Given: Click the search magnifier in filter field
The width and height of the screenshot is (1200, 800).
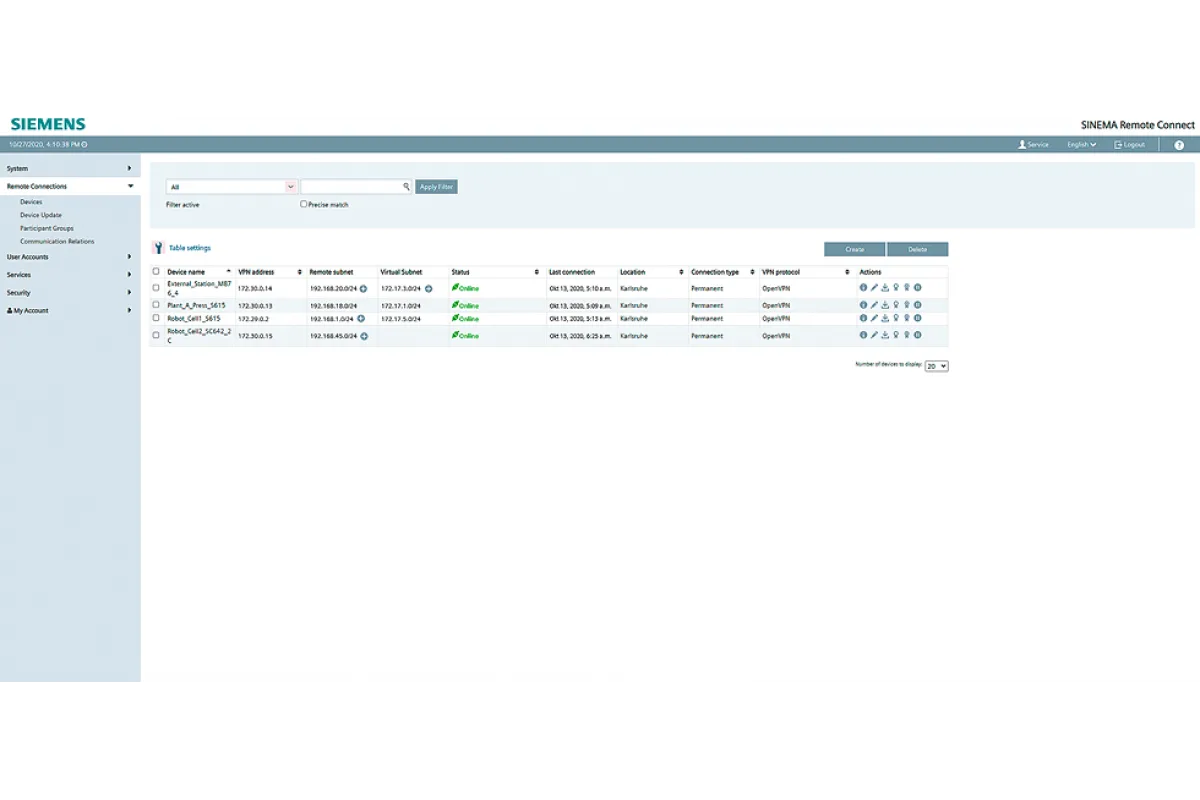Looking at the screenshot, I should tap(406, 186).
